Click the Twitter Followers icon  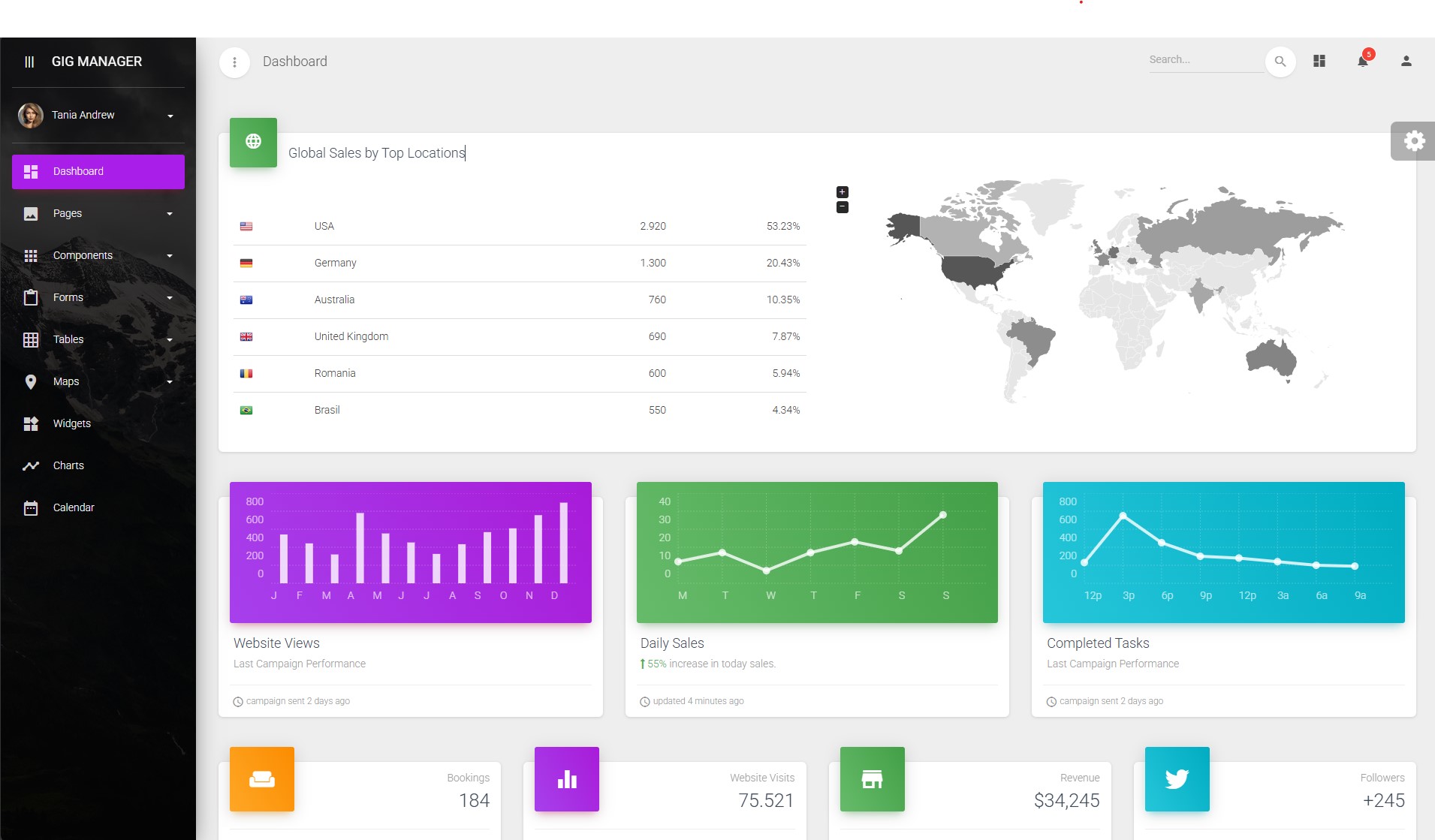1177,779
